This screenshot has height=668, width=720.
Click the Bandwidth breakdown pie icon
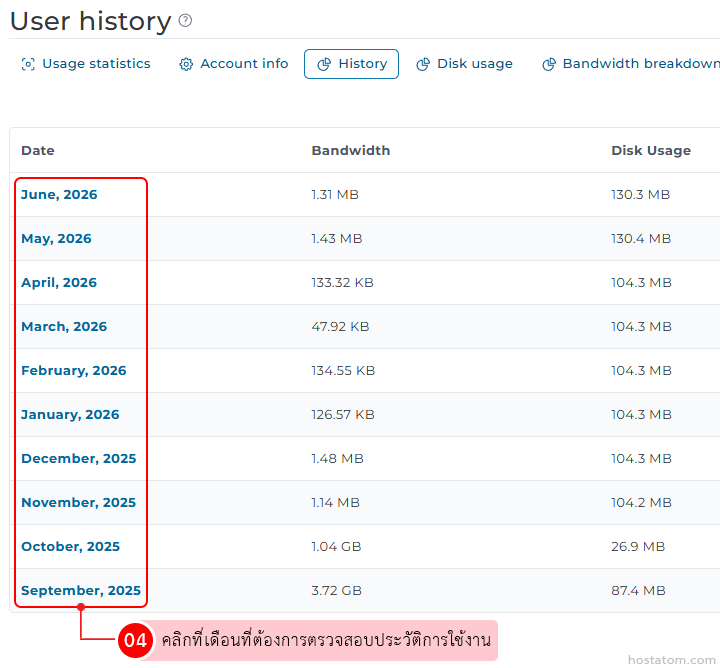pos(549,64)
